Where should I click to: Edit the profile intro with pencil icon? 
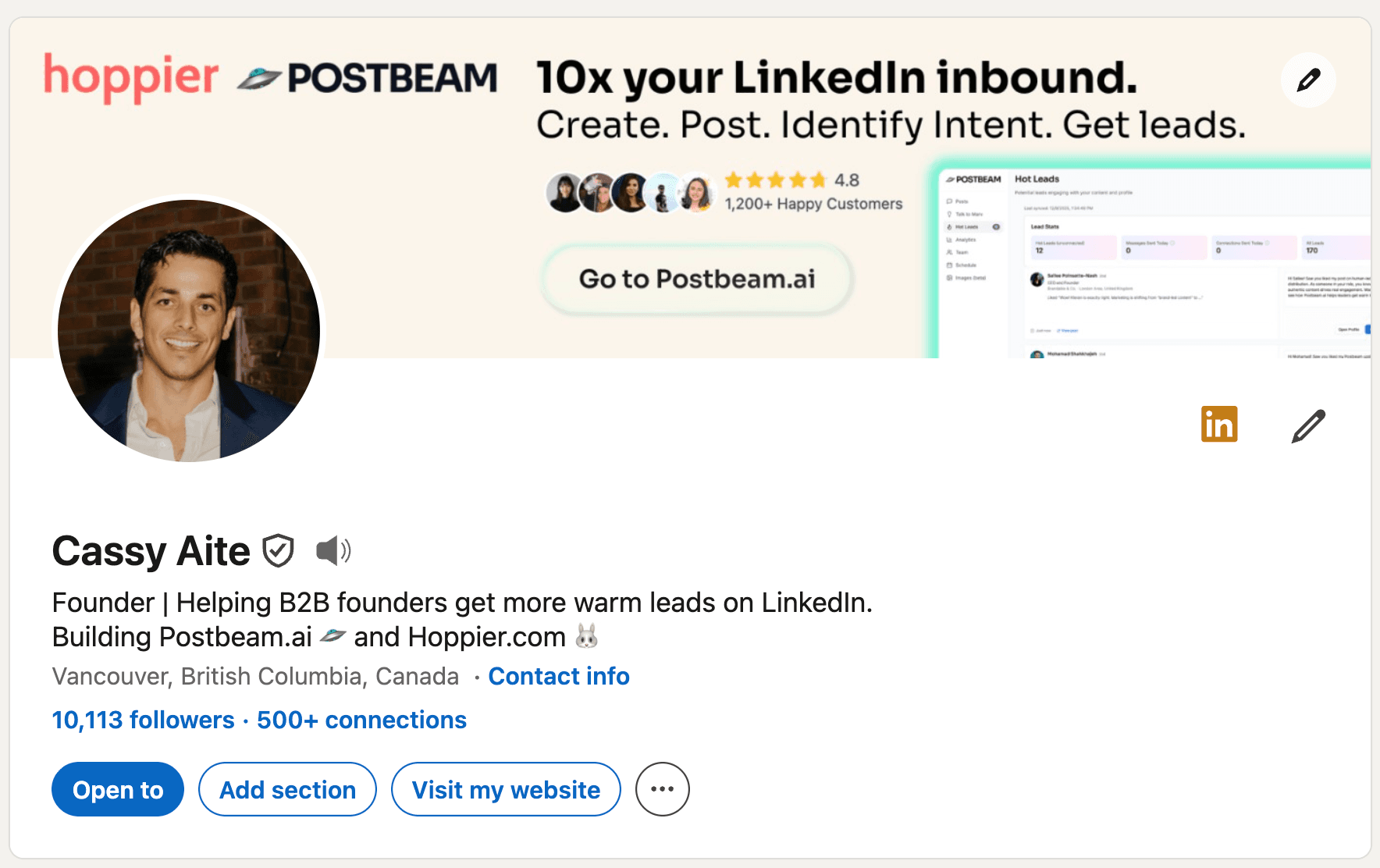point(1308,425)
